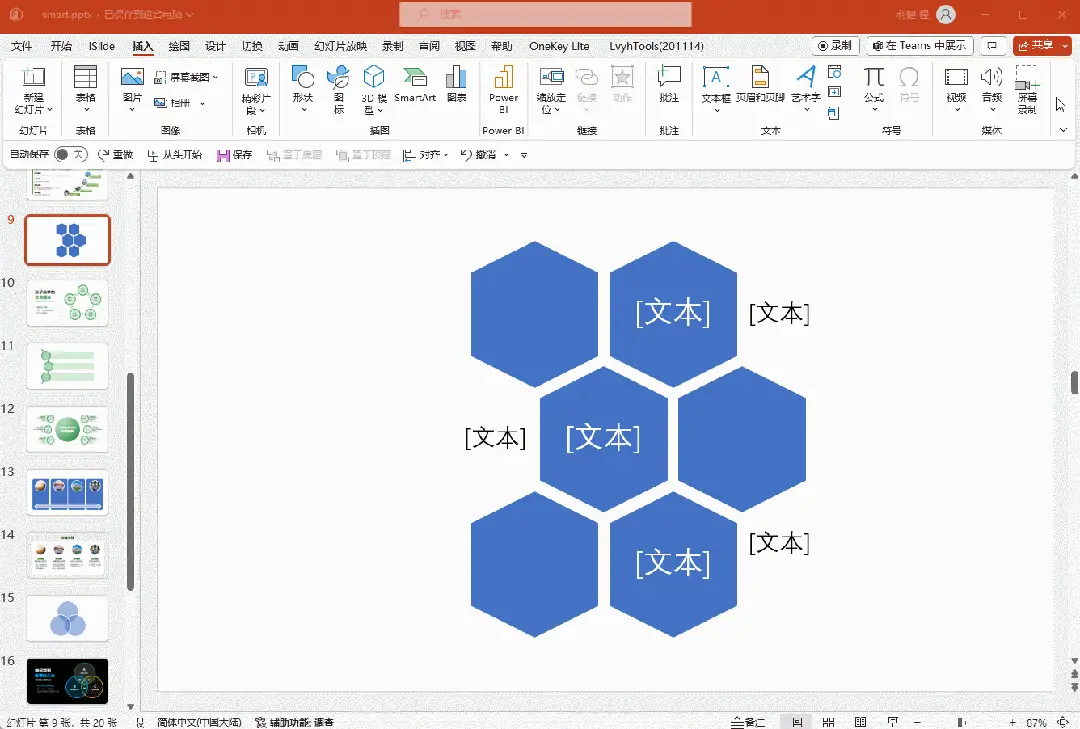1080x729 pixels.
Task: Insert a table with 表格 icon
Action: coord(85,84)
